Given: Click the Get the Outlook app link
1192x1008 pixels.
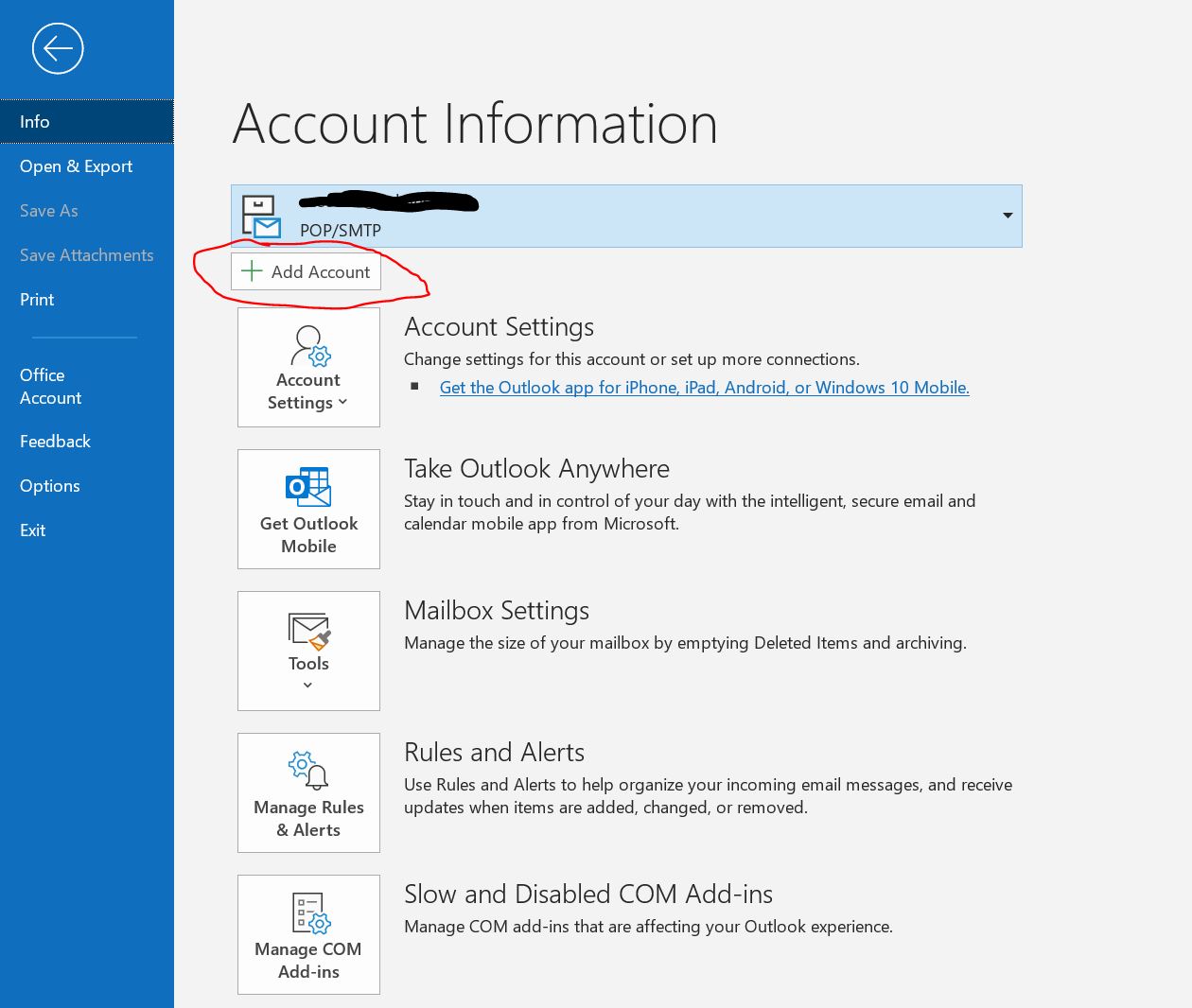Looking at the screenshot, I should click(x=704, y=388).
